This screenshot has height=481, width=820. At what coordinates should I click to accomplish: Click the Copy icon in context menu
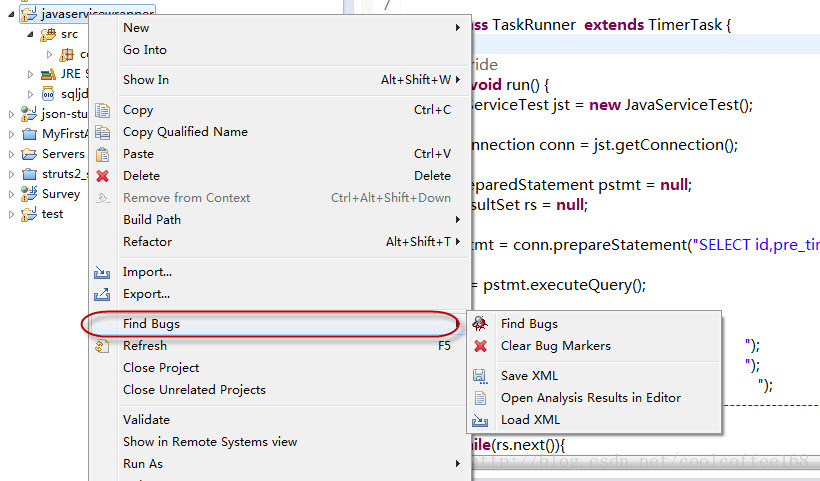tap(102, 110)
